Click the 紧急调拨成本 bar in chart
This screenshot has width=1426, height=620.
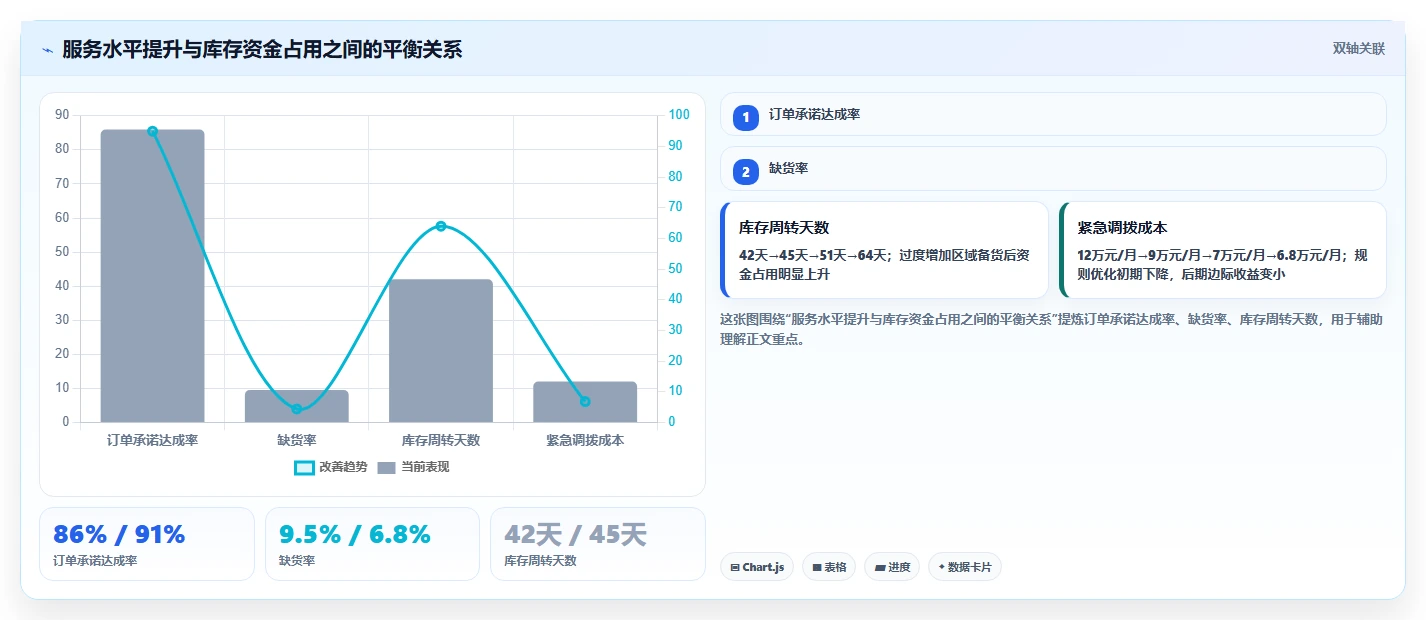coord(585,402)
